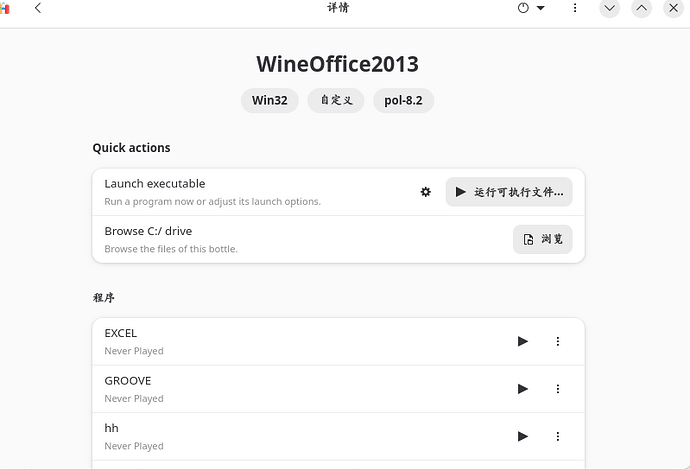This screenshot has height=470, width=690.
Task: Run GROOVE using its play icon
Action: (522, 389)
